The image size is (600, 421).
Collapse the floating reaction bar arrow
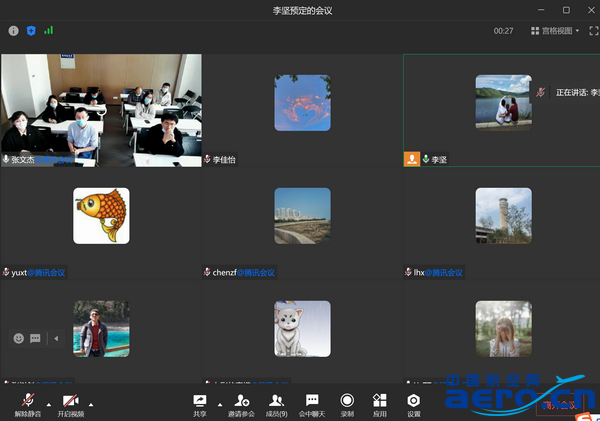(55, 338)
